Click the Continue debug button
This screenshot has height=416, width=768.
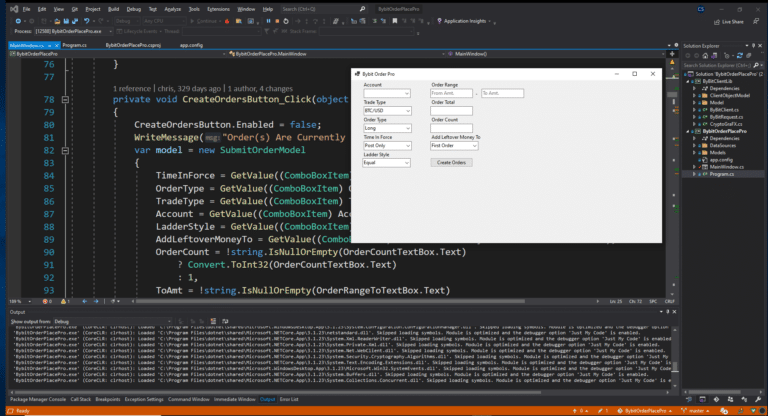coord(204,21)
